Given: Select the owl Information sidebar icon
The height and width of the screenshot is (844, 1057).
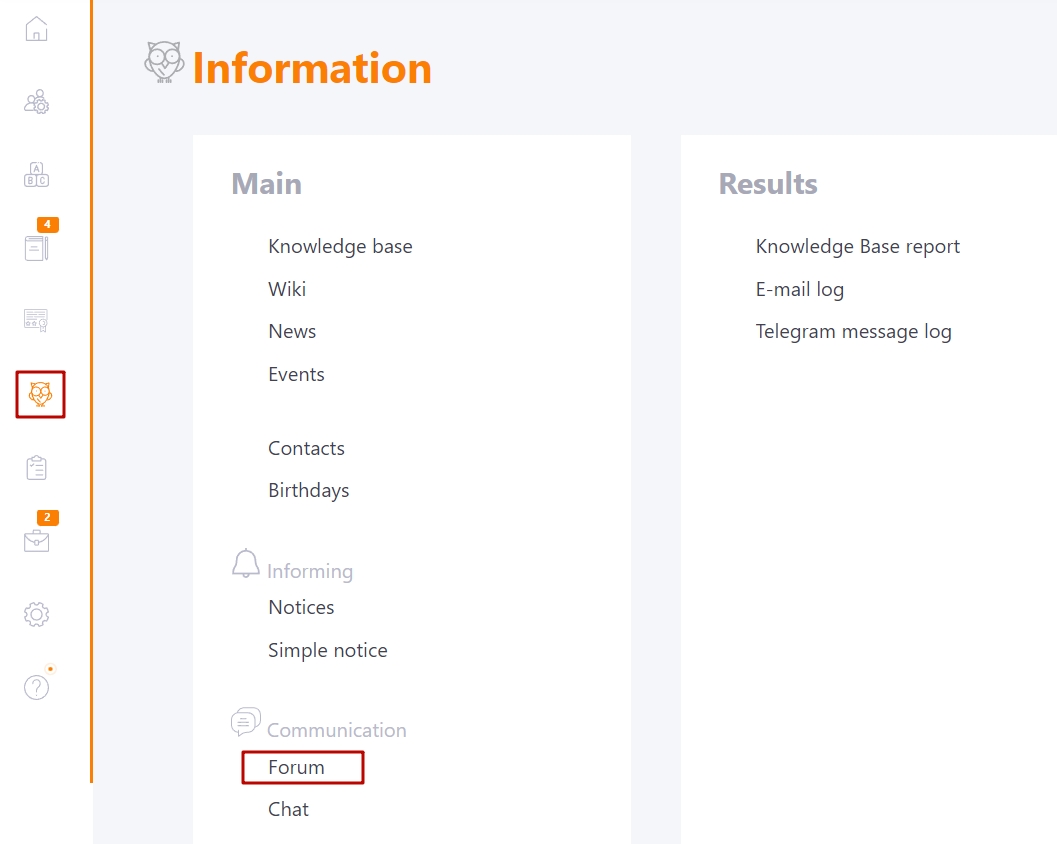Looking at the screenshot, I should [40, 394].
